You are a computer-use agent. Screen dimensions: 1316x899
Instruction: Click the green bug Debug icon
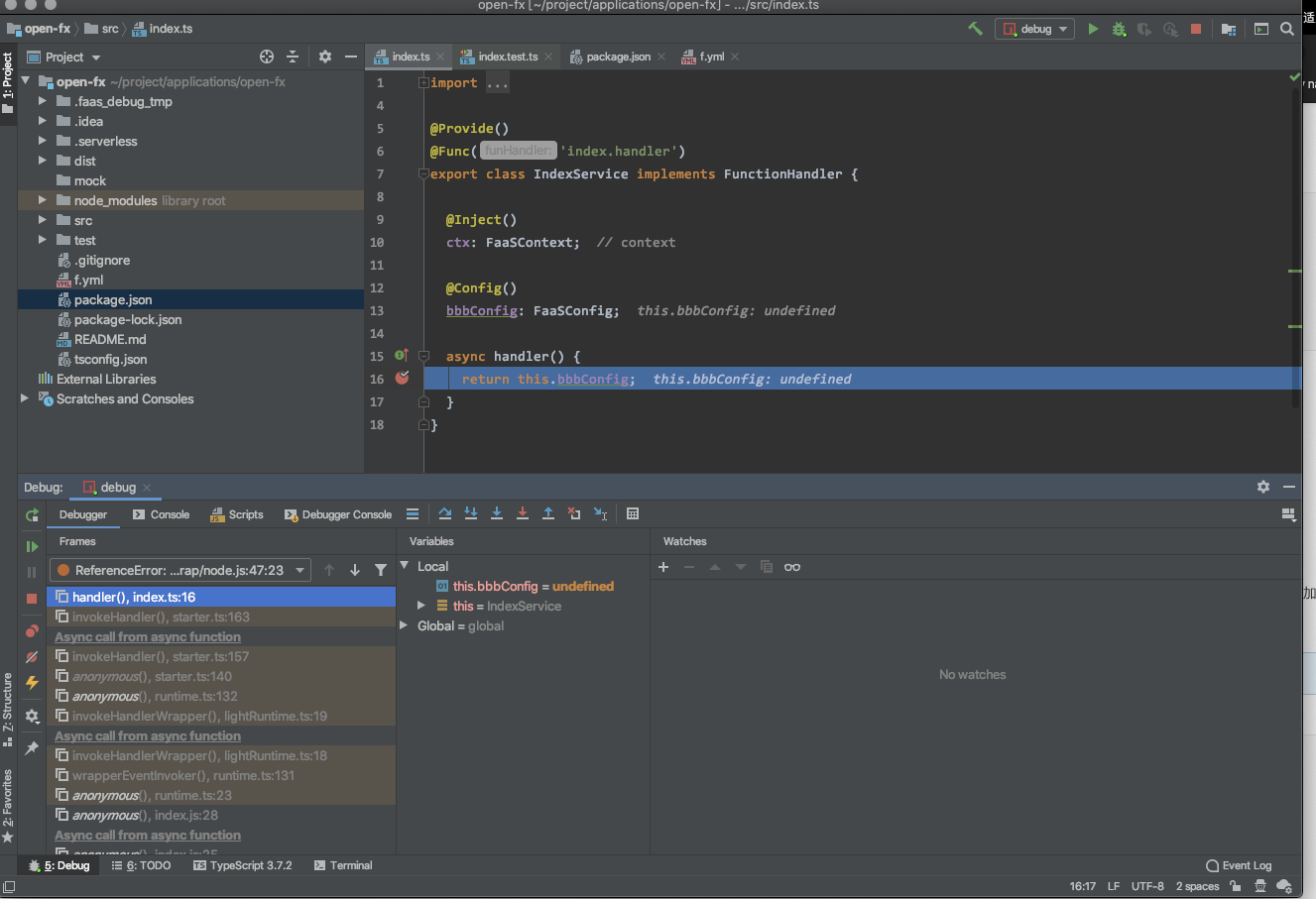pos(1119,29)
